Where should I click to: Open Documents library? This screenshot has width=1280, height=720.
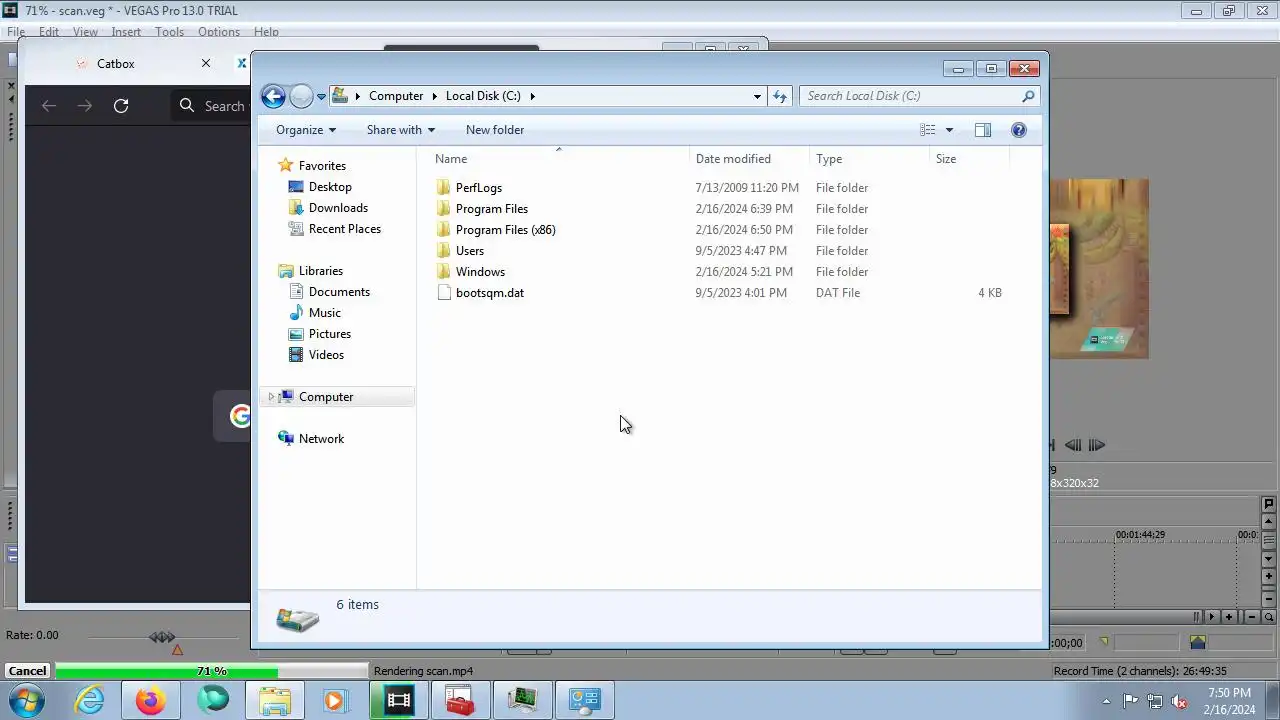pyautogui.click(x=339, y=292)
